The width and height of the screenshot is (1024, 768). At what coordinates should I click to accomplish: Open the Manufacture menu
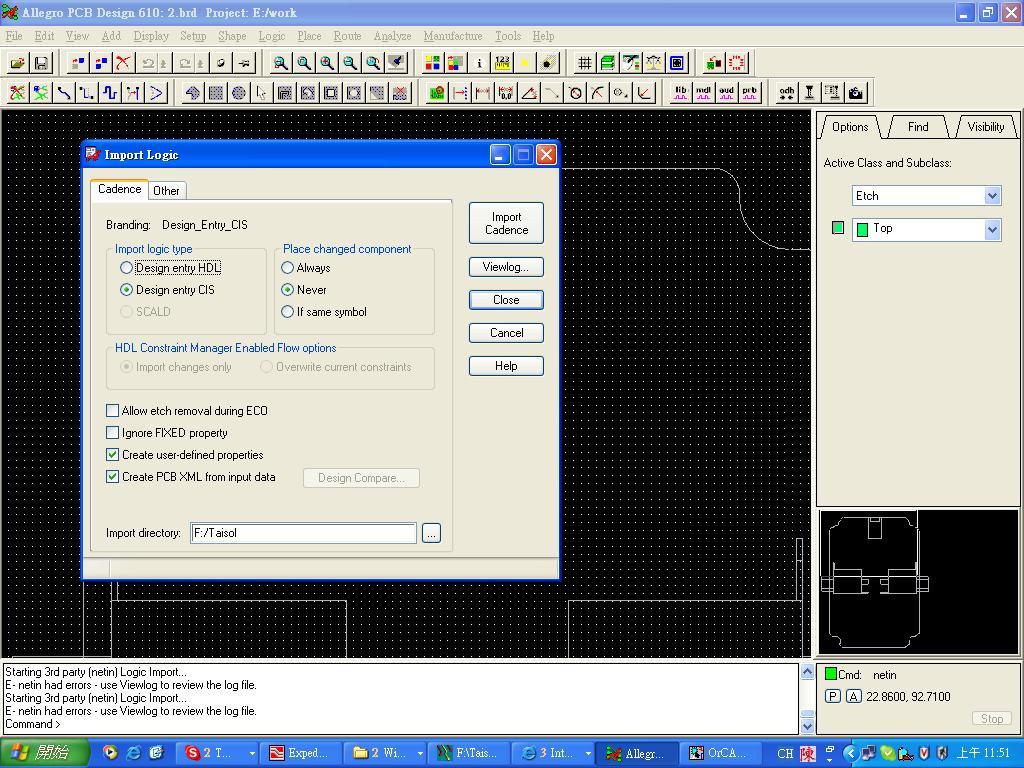click(x=452, y=36)
